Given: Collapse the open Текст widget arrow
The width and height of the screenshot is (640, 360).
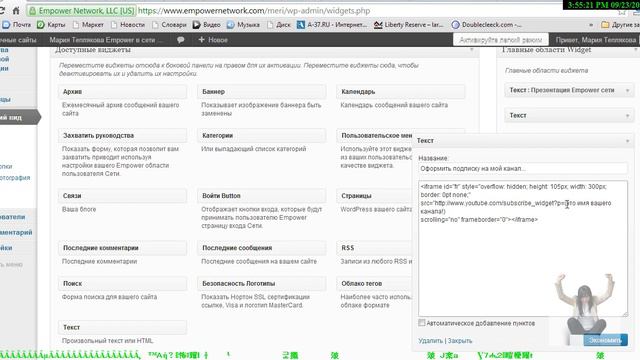Looking at the screenshot, I should (x=627, y=141).
